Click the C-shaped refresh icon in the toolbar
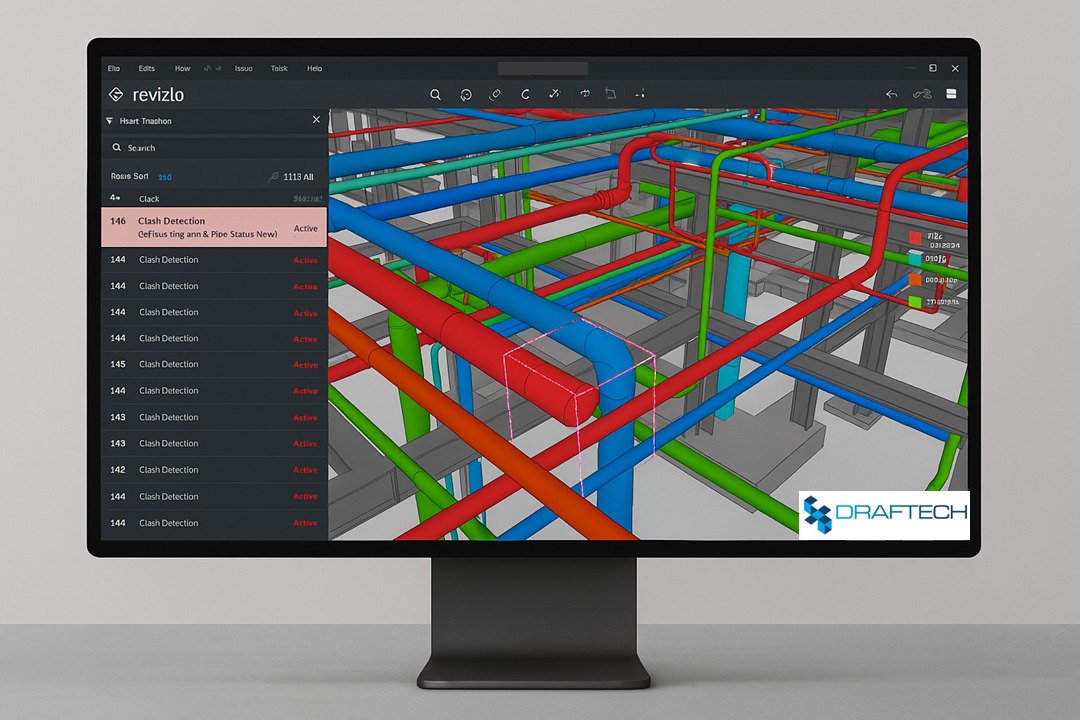Screen dimensions: 1080x720 526,94
